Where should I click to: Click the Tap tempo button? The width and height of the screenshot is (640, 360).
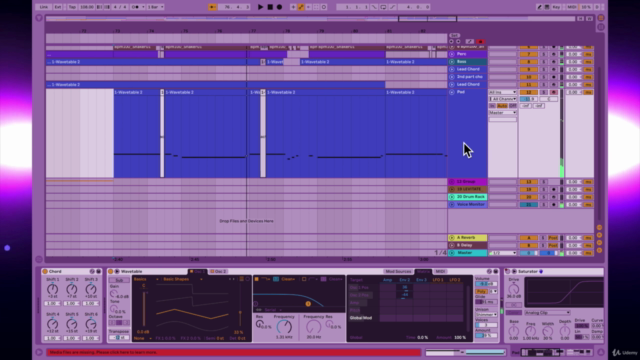(x=72, y=7)
